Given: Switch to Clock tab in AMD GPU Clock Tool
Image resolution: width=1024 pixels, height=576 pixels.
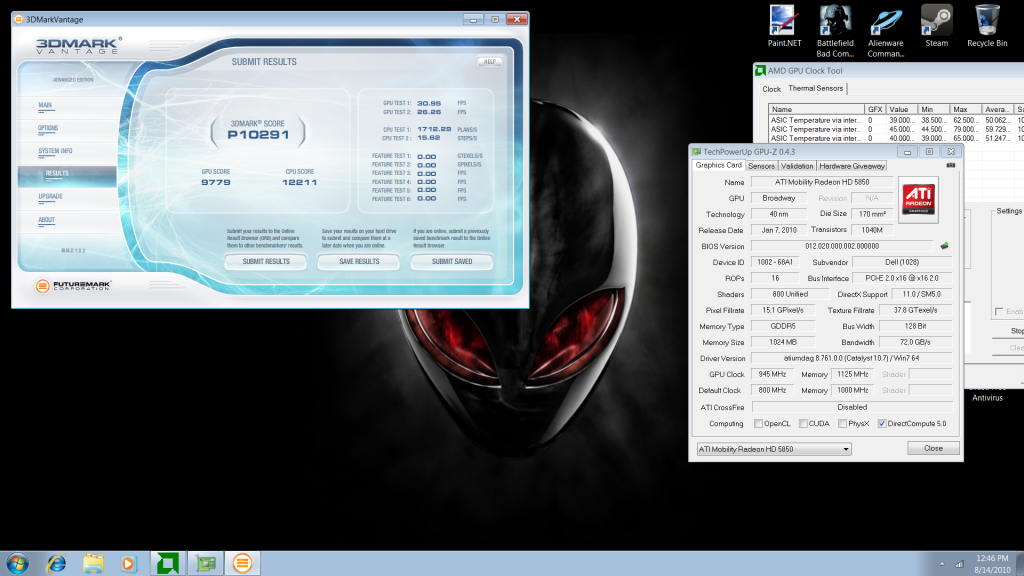Looking at the screenshot, I should (x=771, y=89).
